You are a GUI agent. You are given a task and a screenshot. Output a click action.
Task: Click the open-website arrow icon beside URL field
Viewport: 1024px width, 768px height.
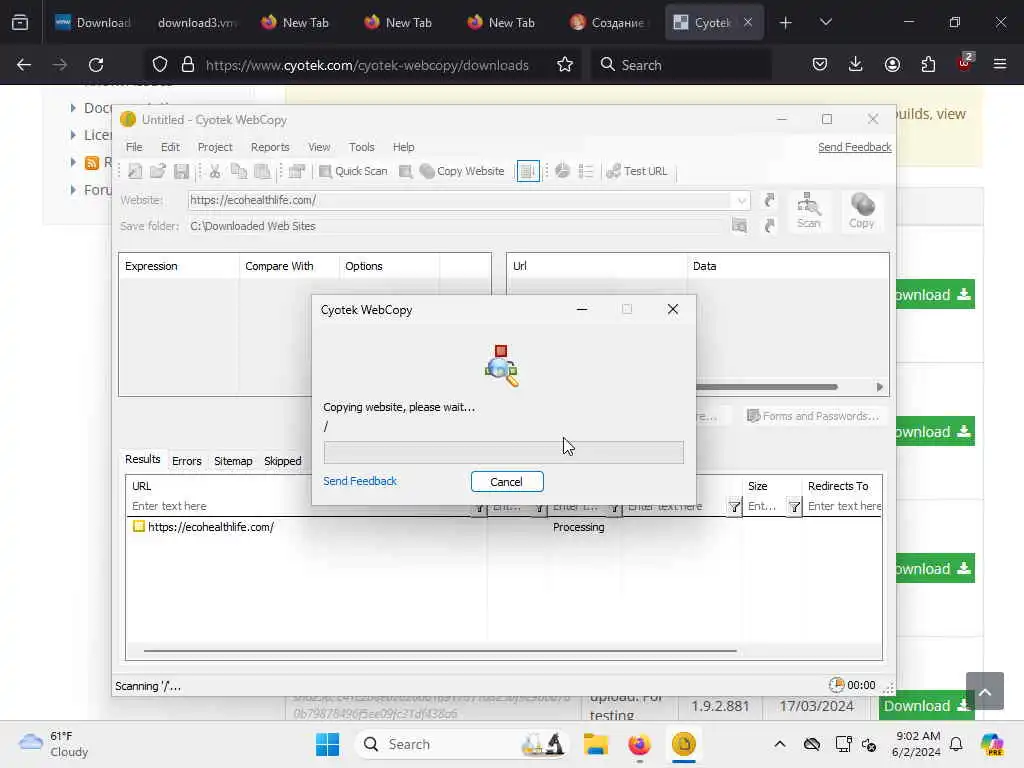[769, 200]
